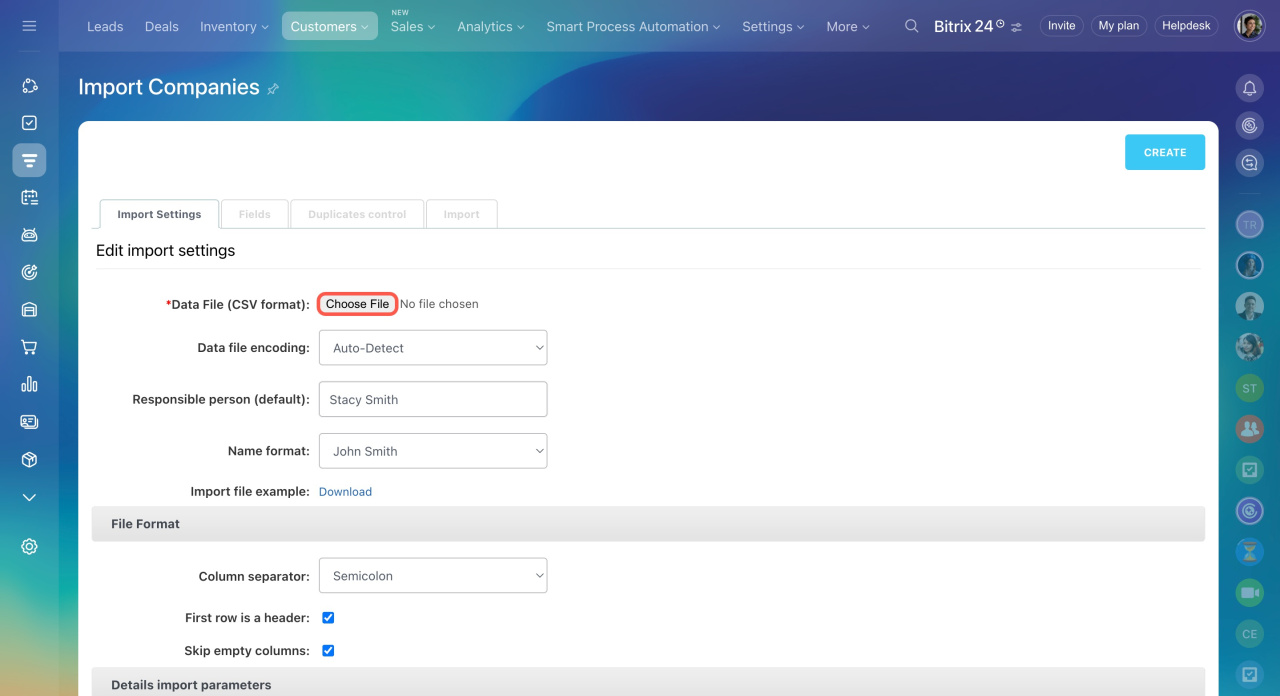Open the search magnifier in top bar
Viewport: 1280px width, 696px height.
click(x=911, y=26)
